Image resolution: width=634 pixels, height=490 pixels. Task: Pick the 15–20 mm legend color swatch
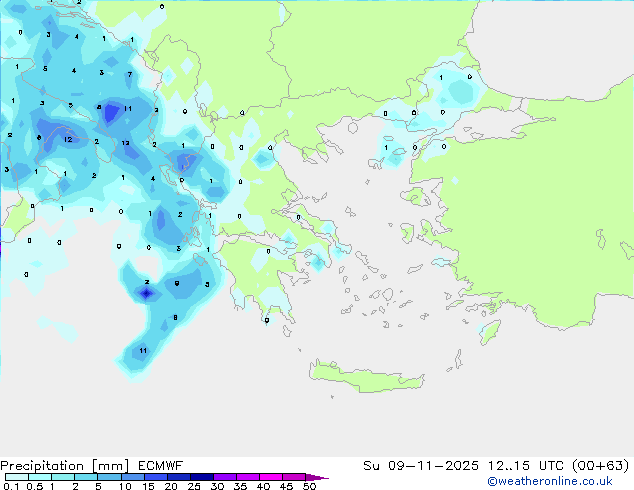click(x=155, y=477)
